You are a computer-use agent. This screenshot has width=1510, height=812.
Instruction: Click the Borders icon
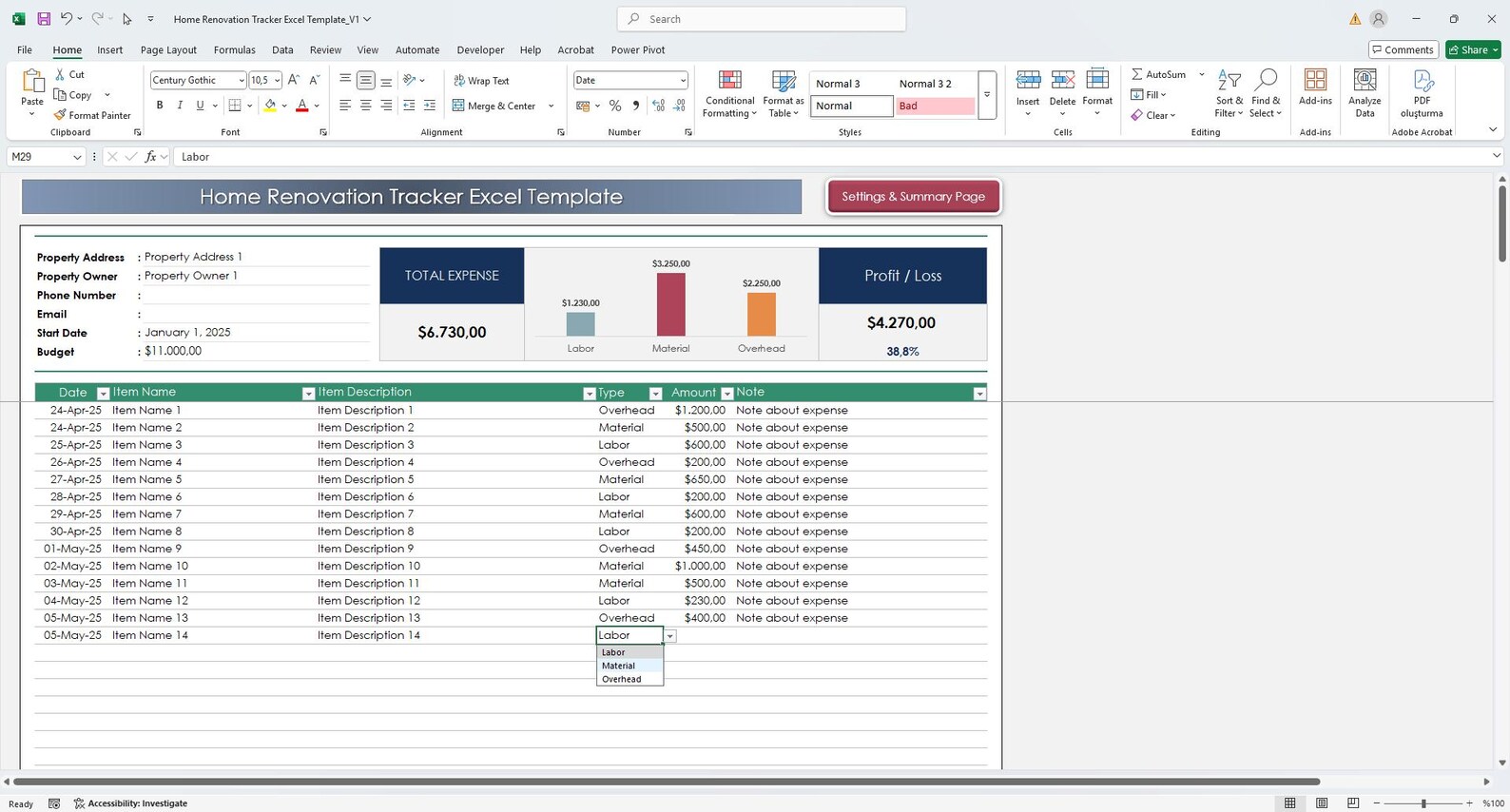(x=235, y=106)
